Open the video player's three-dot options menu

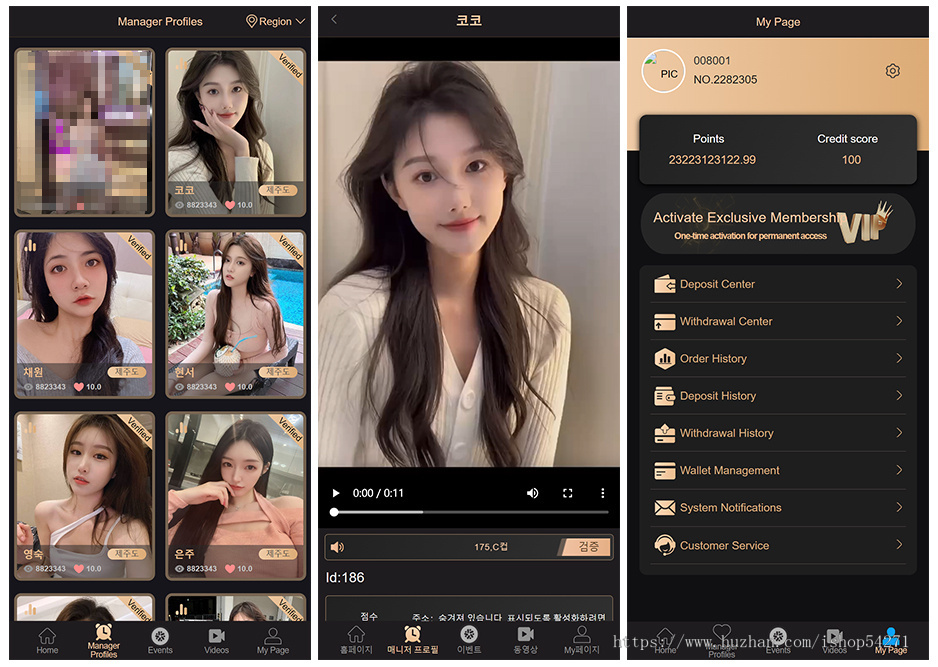pyautogui.click(x=602, y=493)
